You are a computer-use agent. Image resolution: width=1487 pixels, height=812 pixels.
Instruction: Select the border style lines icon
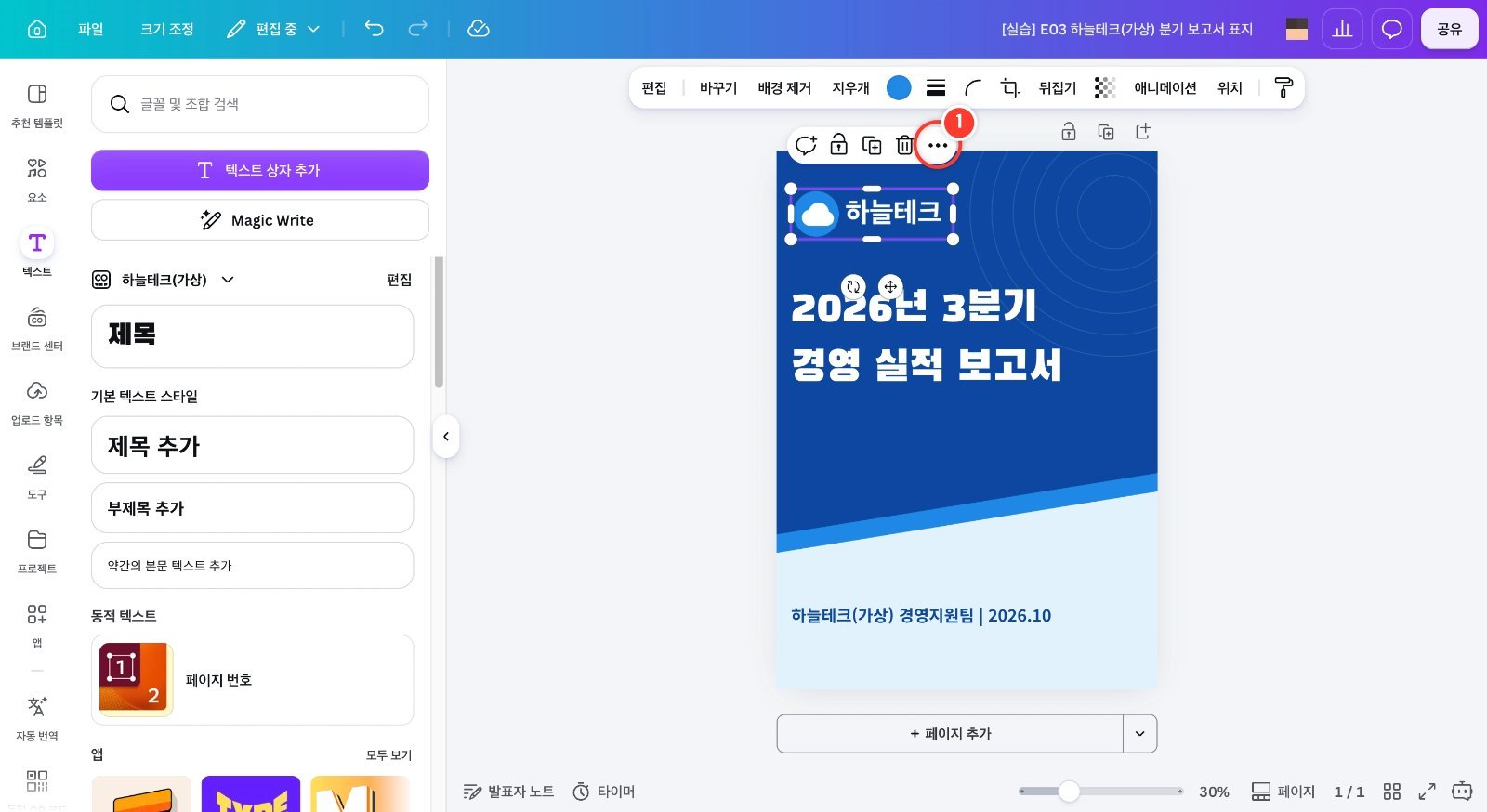936,87
